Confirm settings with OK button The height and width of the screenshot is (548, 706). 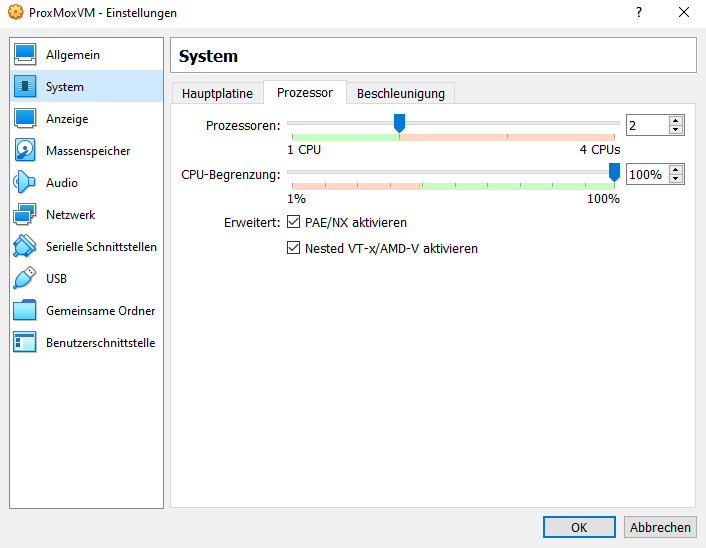click(579, 527)
